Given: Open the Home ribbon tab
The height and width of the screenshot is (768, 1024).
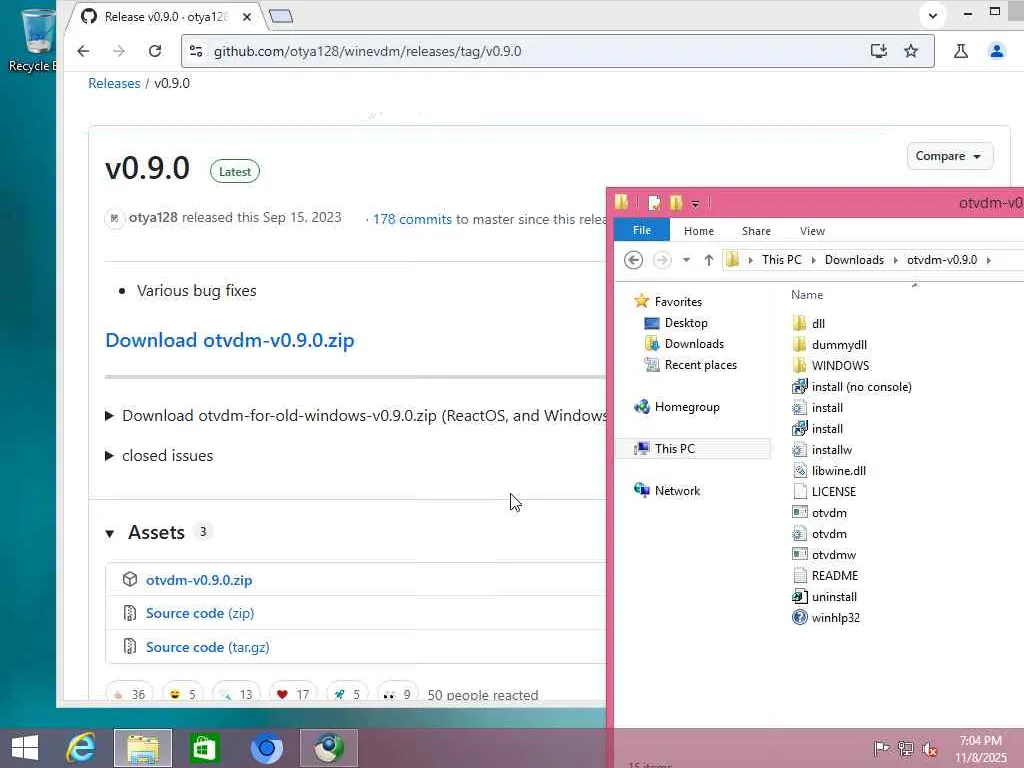Looking at the screenshot, I should [x=699, y=231].
